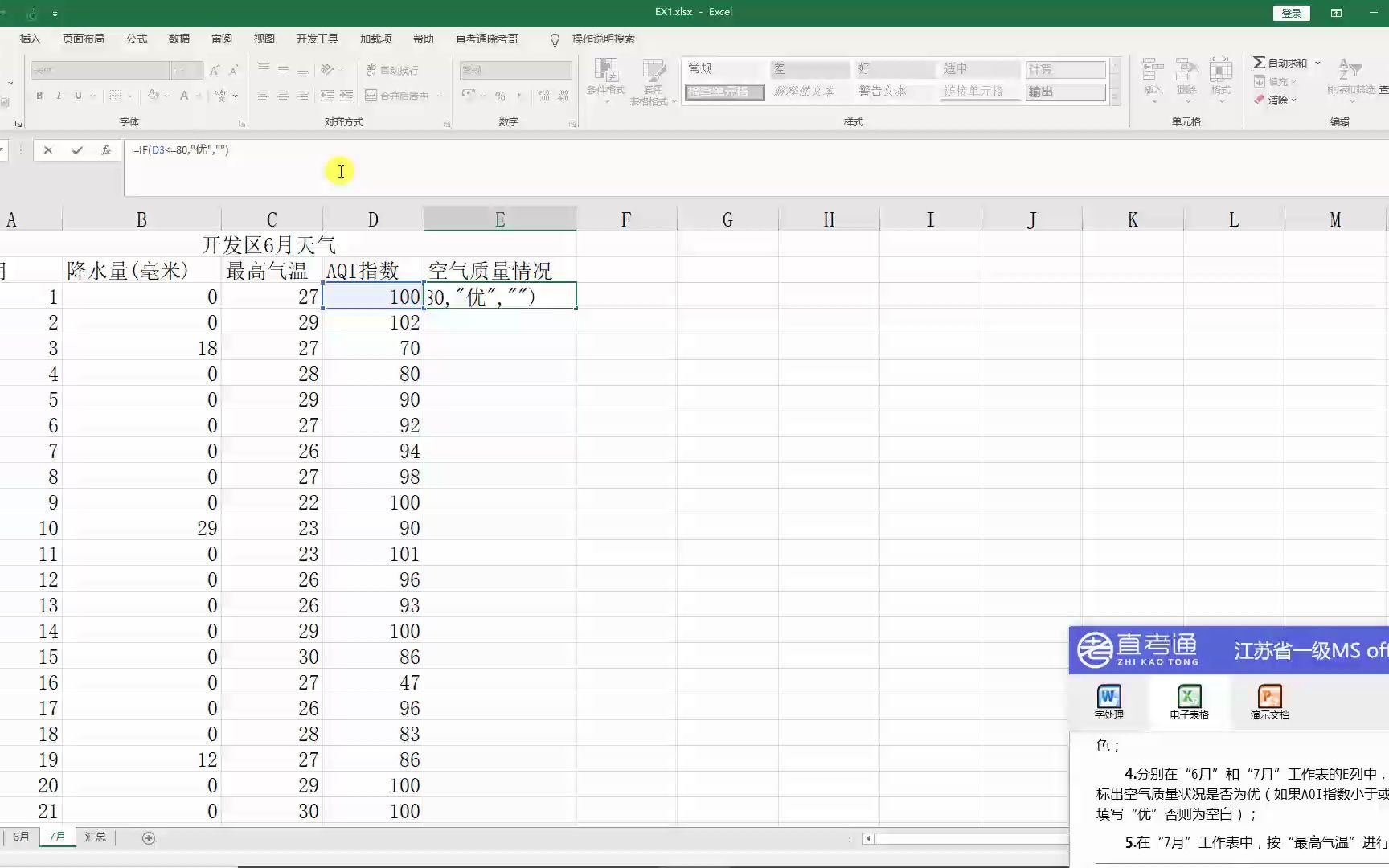This screenshot has width=1389, height=868.
Task: Click the center align text icon
Action: click(x=282, y=96)
